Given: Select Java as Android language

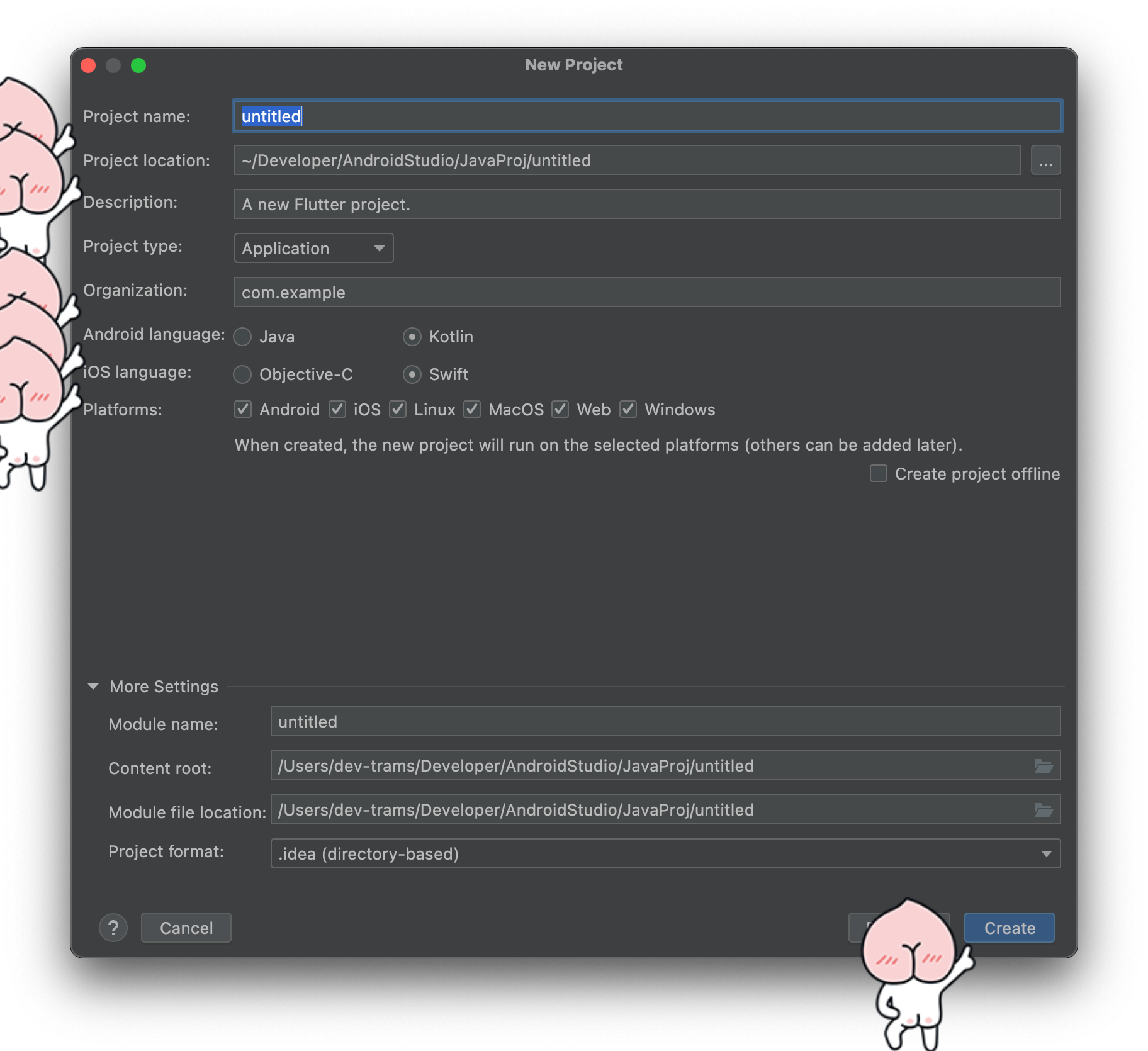Looking at the screenshot, I should pyautogui.click(x=242, y=337).
